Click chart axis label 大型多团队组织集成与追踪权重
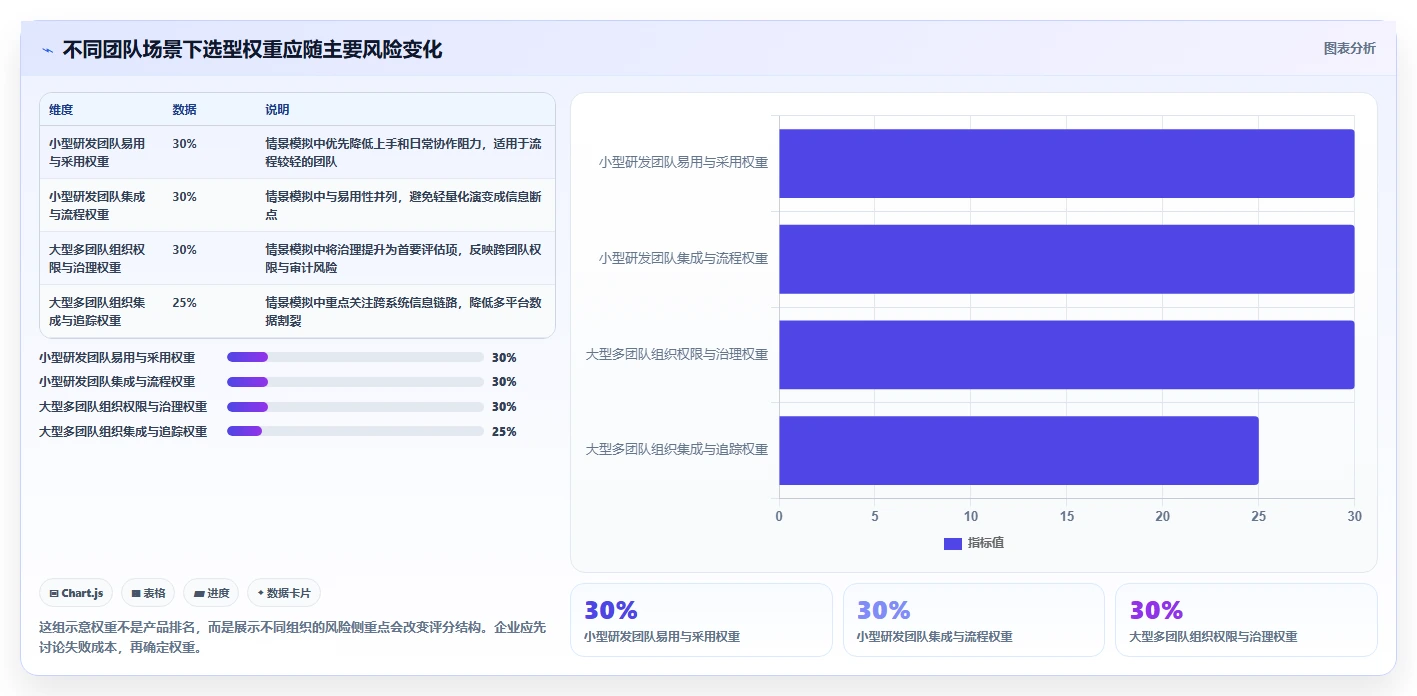 click(x=677, y=450)
